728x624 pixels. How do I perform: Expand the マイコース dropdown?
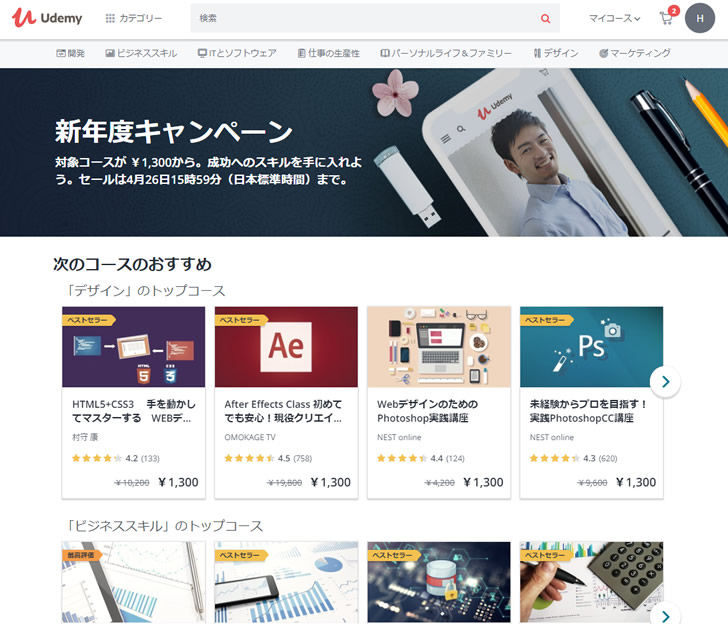[x=614, y=18]
